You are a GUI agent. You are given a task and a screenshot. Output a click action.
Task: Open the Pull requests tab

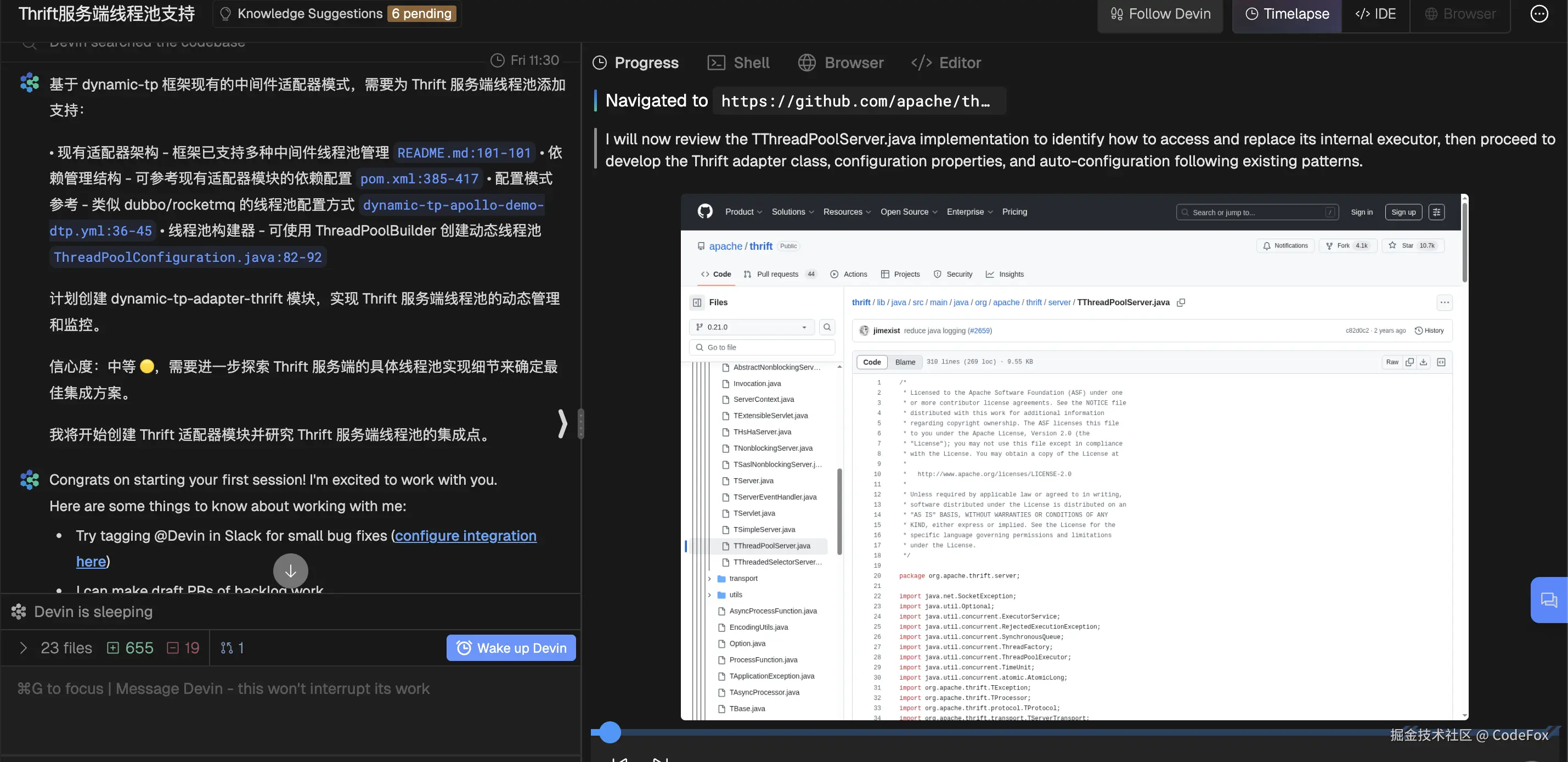pos(777,274)
